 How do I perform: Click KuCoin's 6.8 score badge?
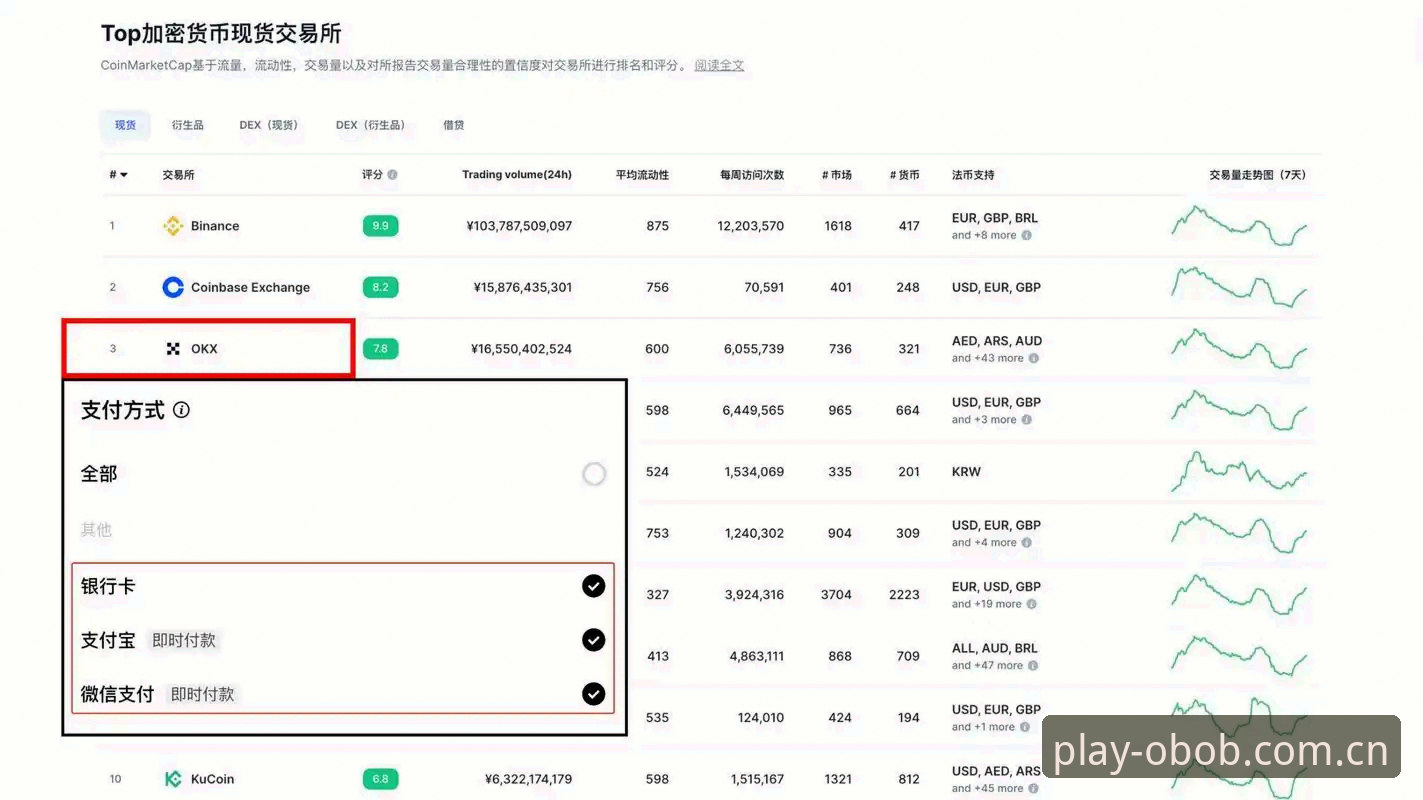coord(381,779)
